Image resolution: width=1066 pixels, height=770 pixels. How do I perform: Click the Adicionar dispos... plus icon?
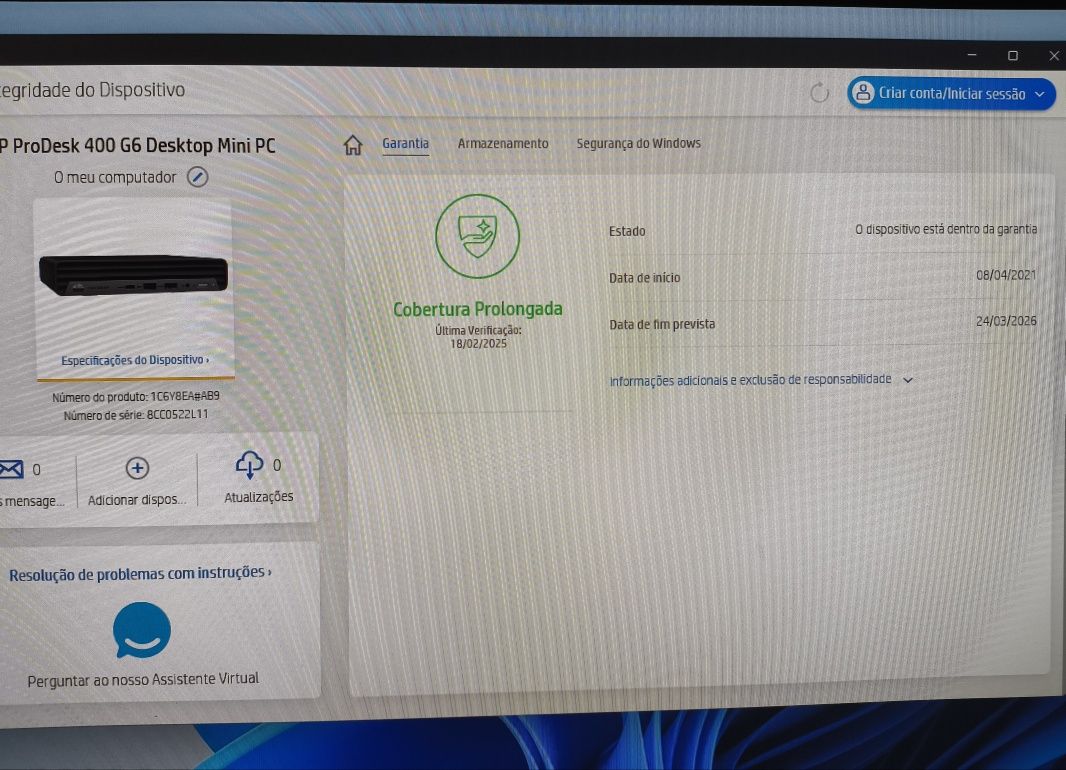point(137,468)
